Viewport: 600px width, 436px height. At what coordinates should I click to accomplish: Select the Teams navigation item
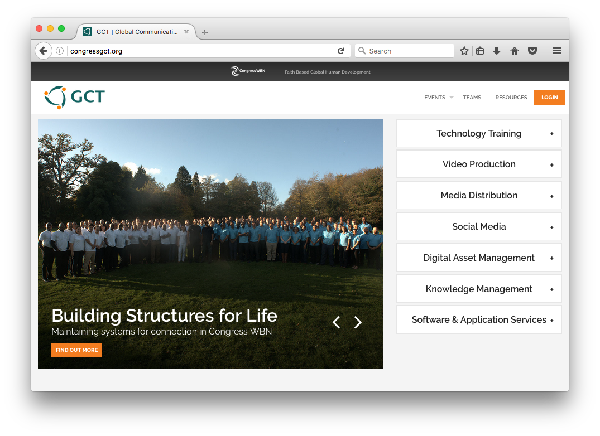pos(472,97)
